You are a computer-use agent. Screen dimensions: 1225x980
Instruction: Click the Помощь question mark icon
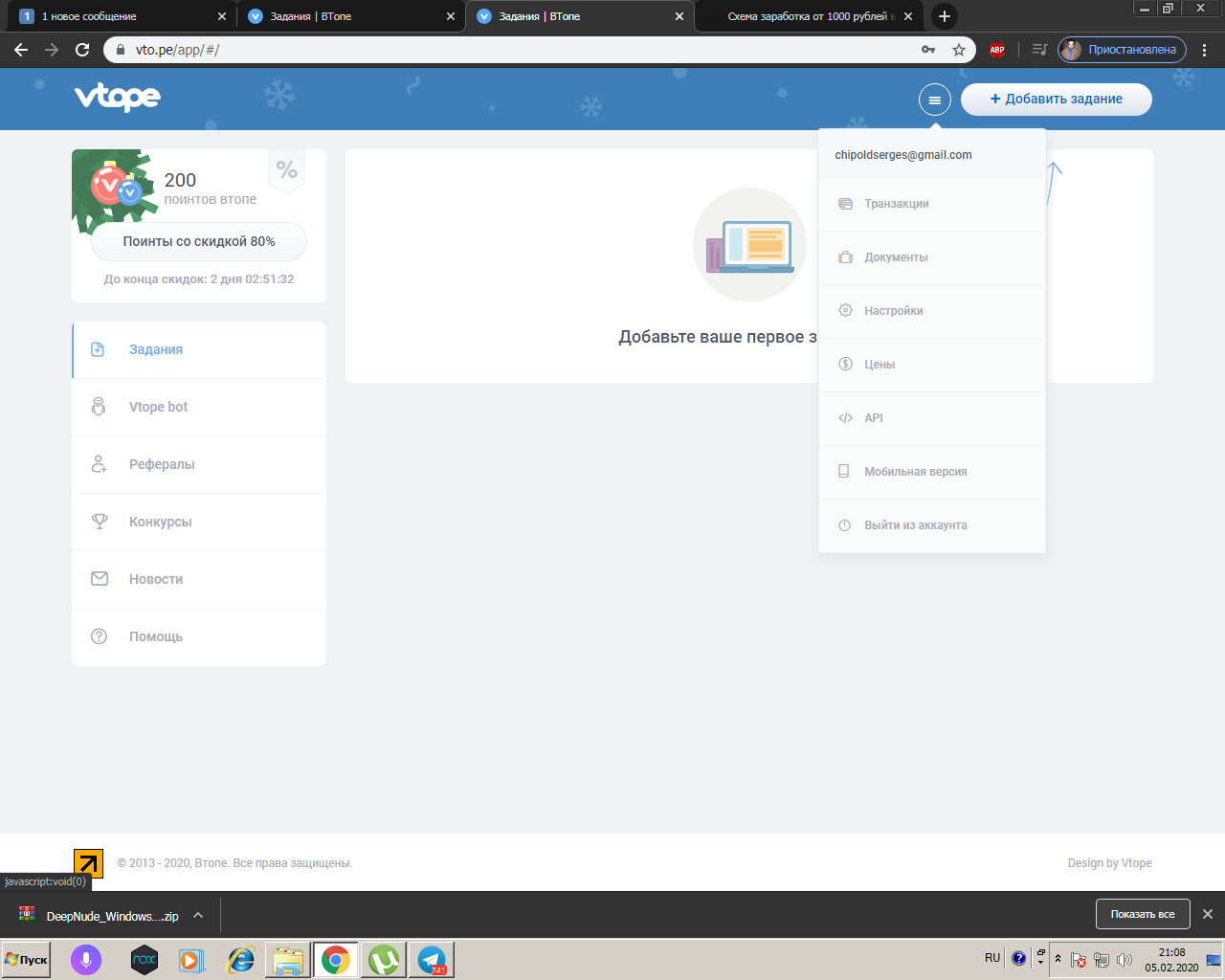coord(99,636)
